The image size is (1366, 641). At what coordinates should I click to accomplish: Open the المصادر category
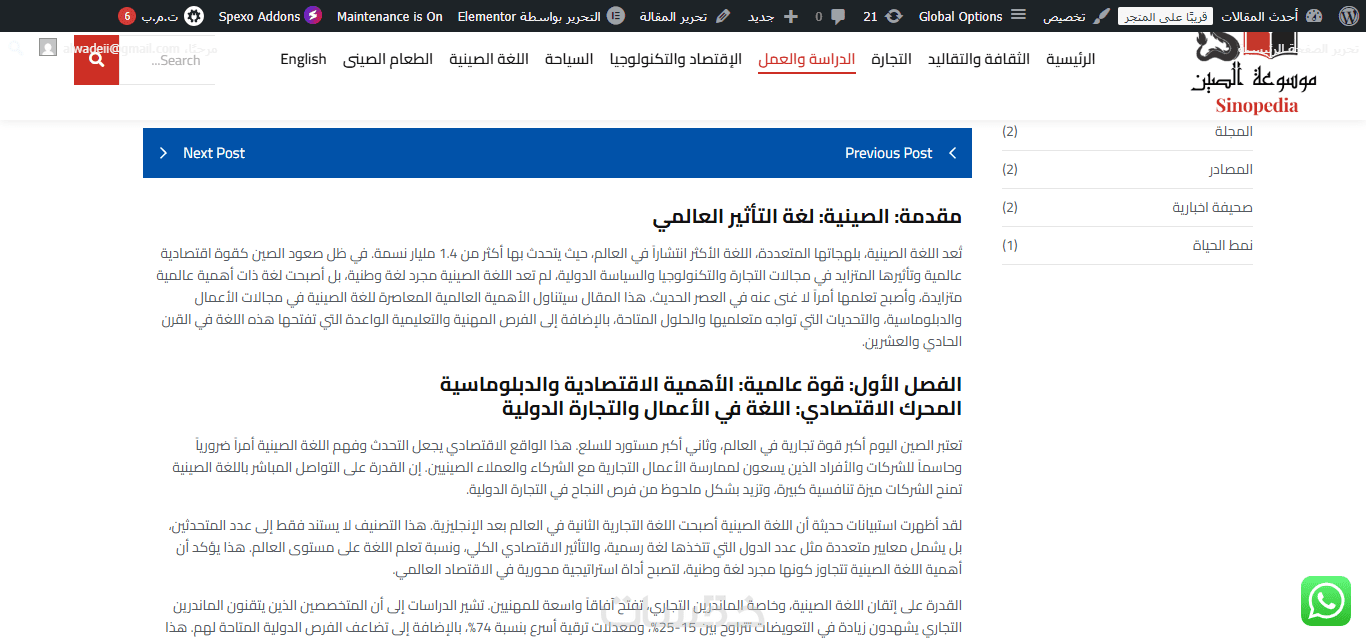[1230, 169]
